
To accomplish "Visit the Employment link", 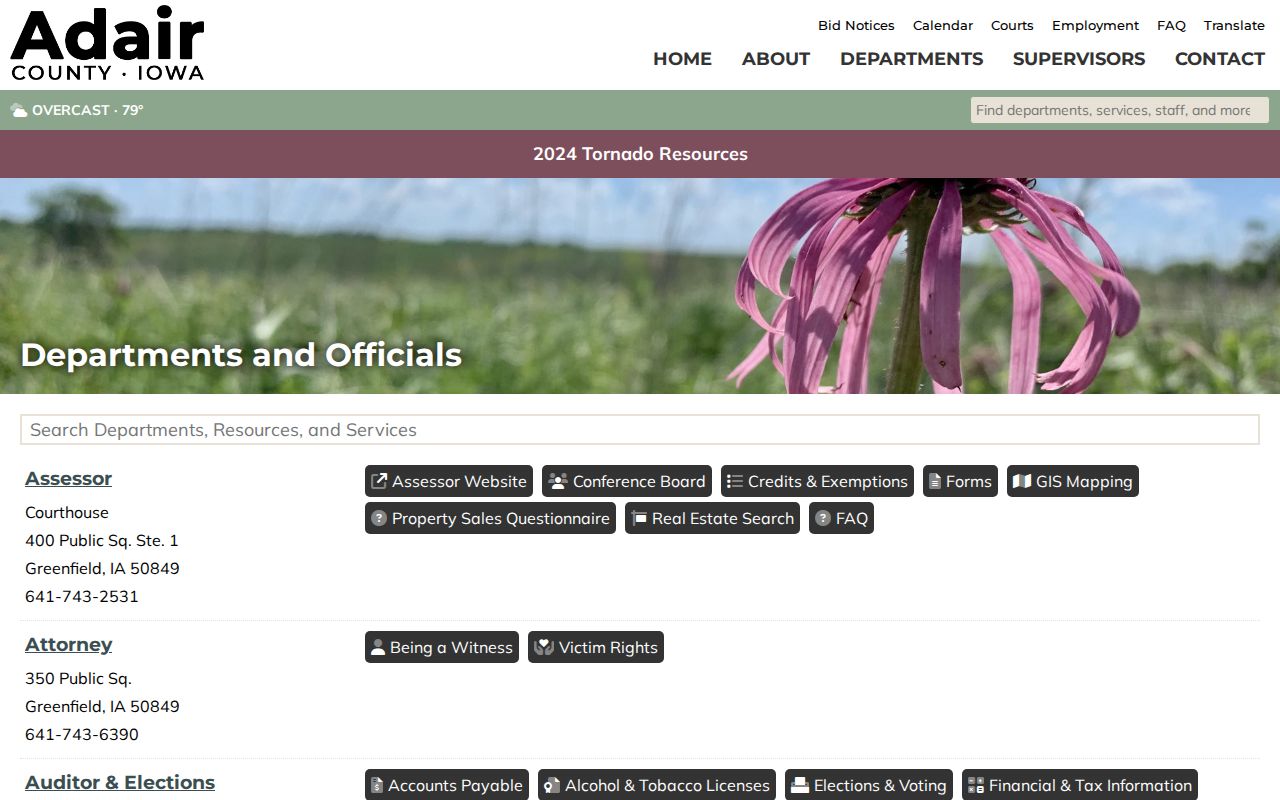I will click(1095, 26).
